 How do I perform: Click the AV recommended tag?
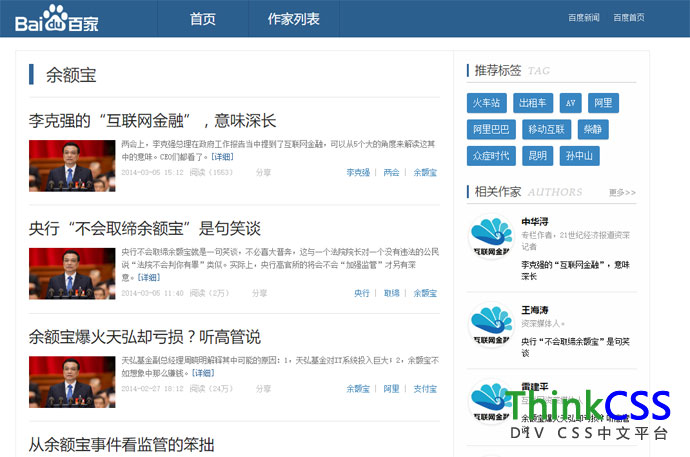[x=570, y=103]
